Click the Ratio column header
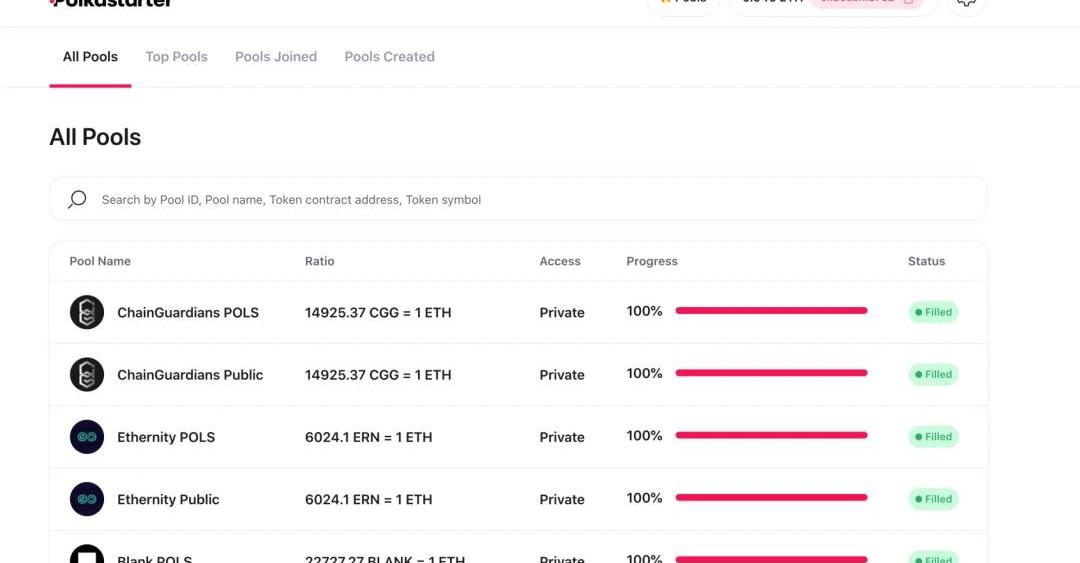 tap(319, 261)
